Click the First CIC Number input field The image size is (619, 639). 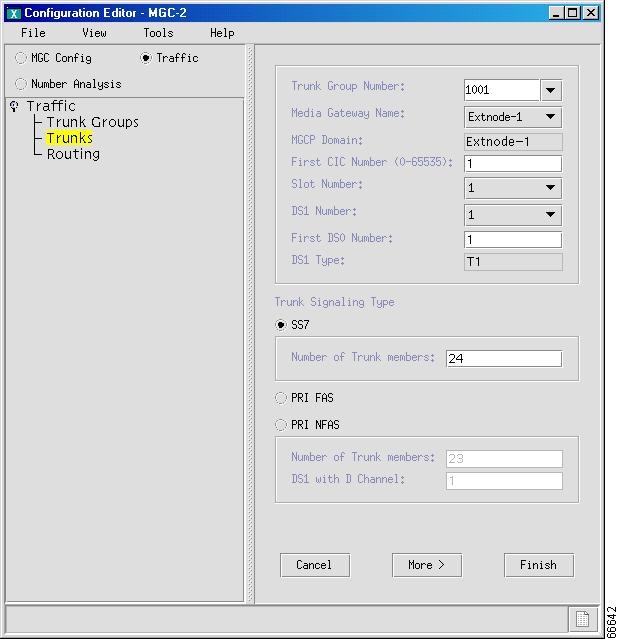(513, 164)
